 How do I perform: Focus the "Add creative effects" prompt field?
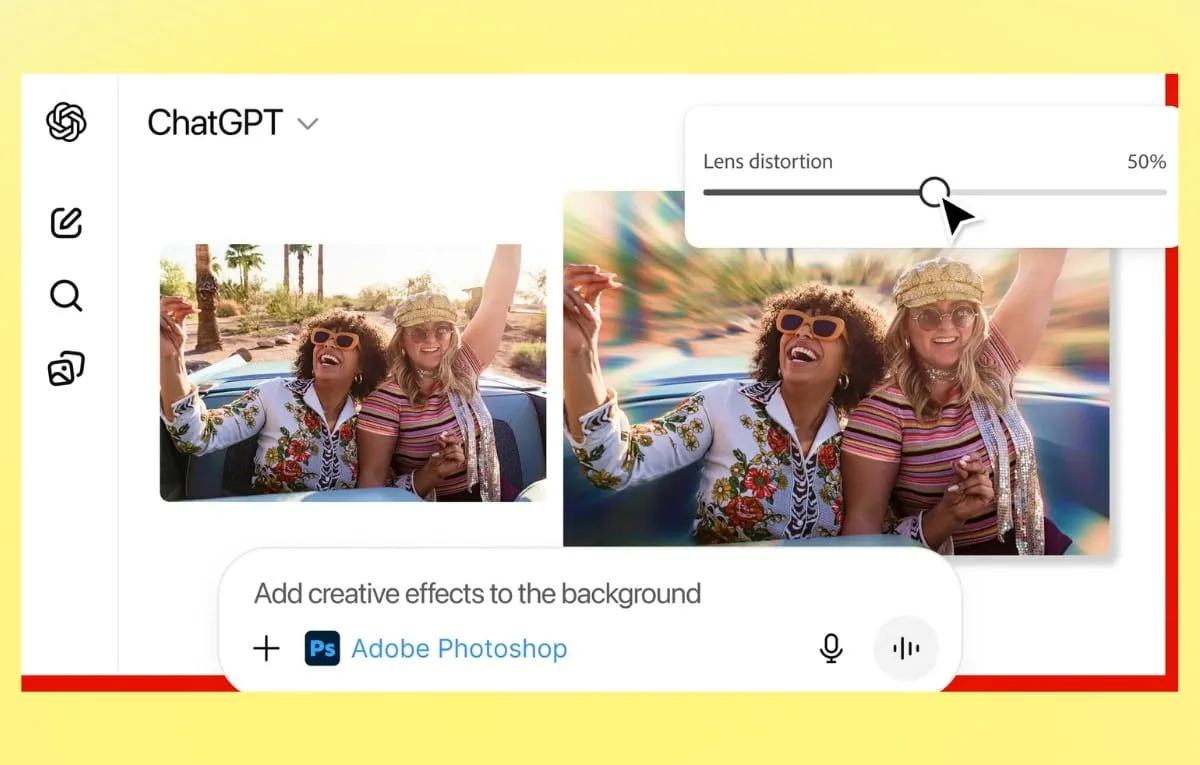[x=477, y=594]
